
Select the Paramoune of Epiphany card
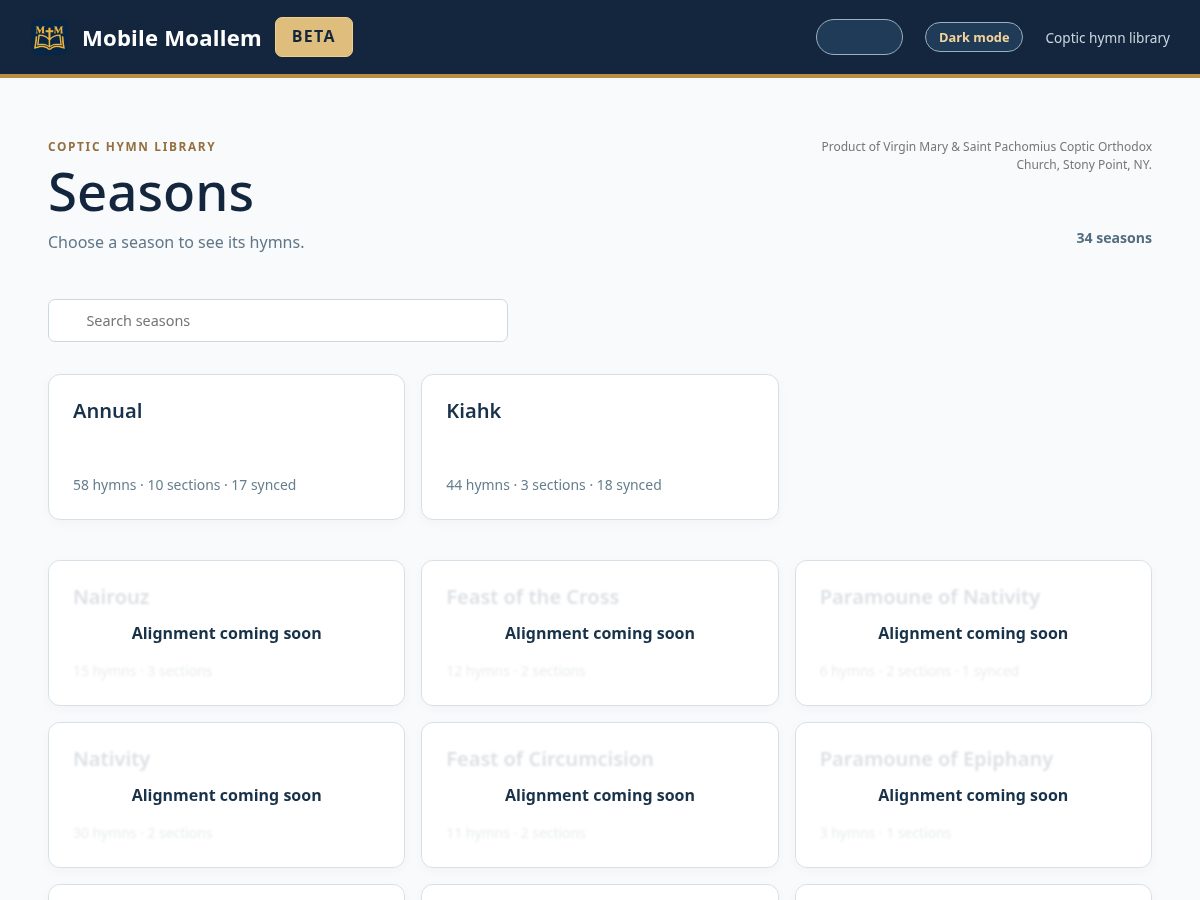pos(973,795)
